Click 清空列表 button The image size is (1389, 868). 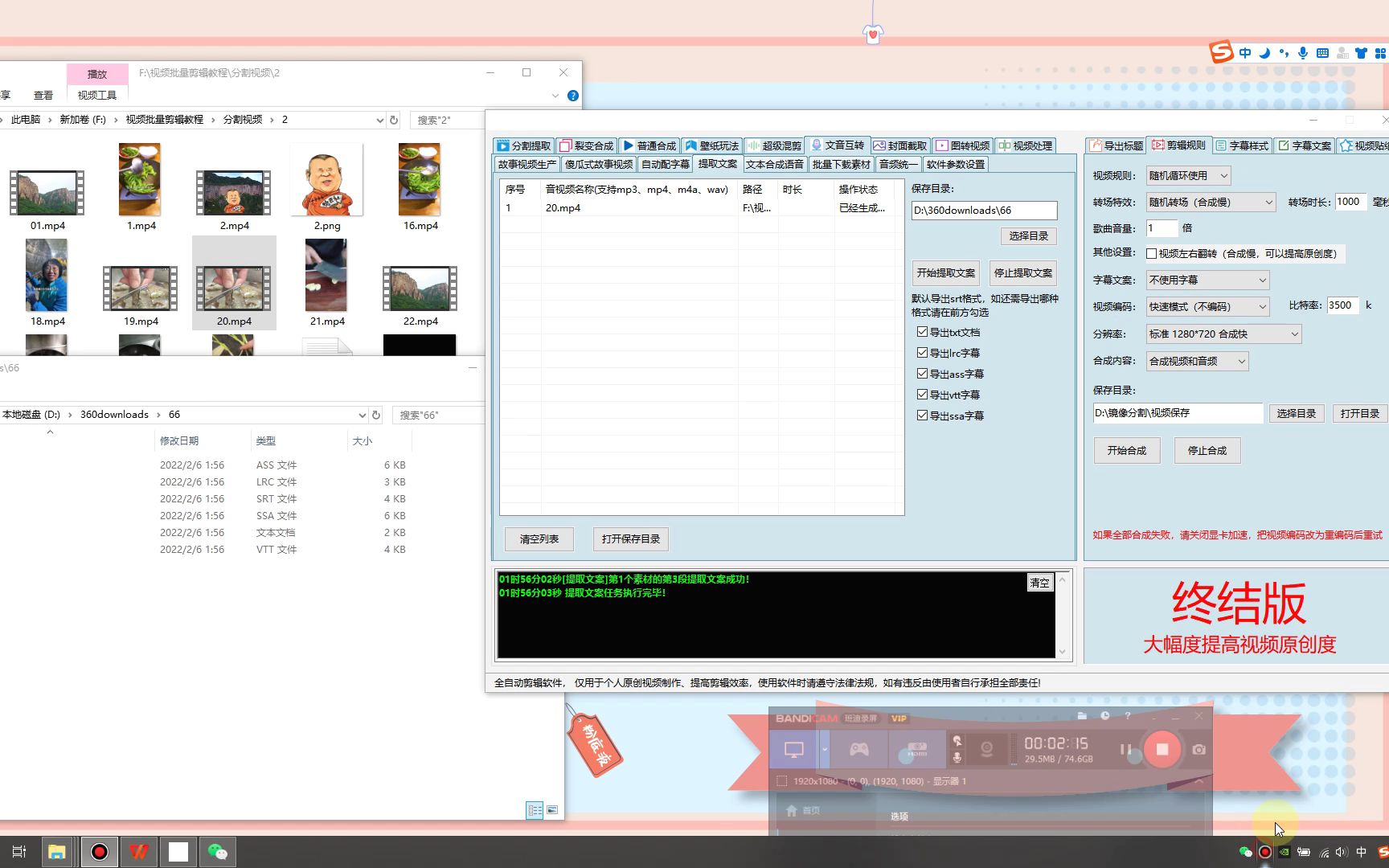tap(539, 539)
